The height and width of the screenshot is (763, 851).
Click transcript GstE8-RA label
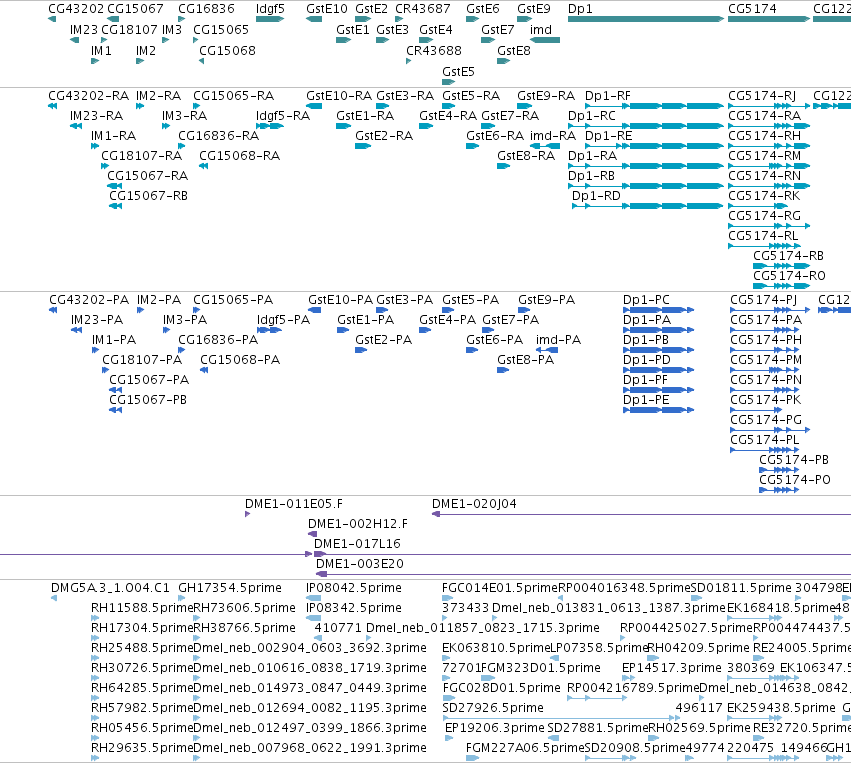point(526,156)
